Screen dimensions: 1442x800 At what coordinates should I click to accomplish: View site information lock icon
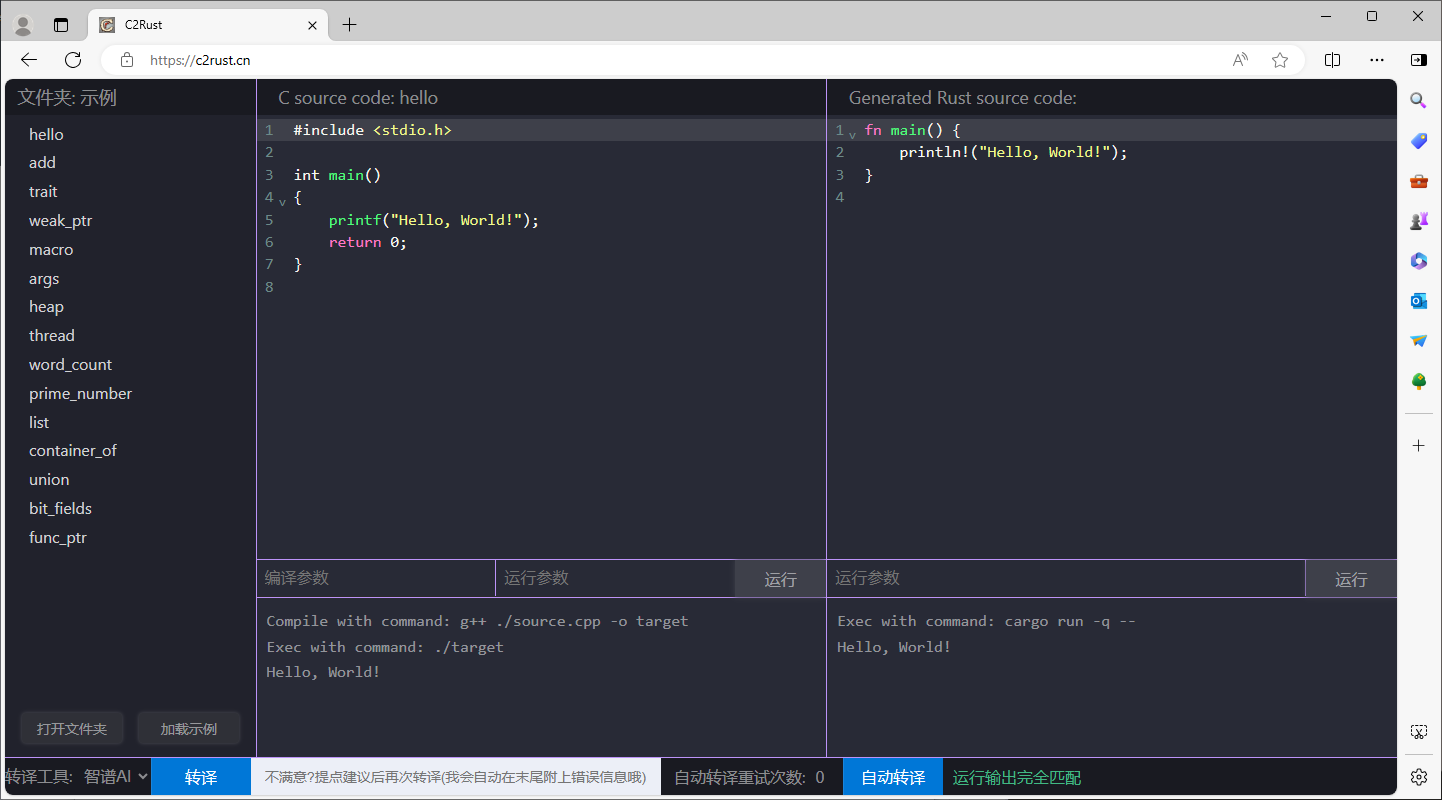point(127,60)
